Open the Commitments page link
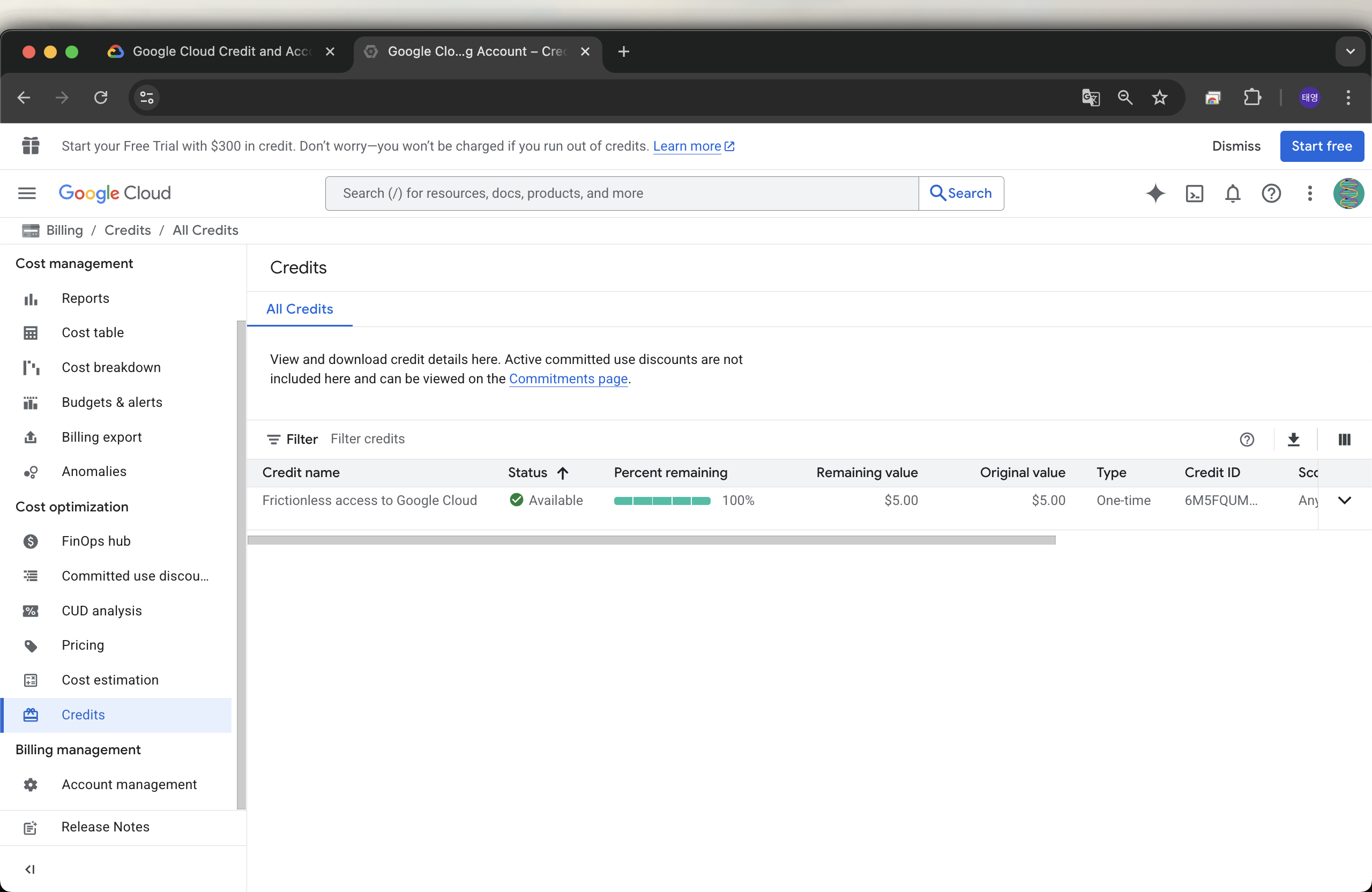Viewport: 1372px width, 892px height. tap(568, 379)
